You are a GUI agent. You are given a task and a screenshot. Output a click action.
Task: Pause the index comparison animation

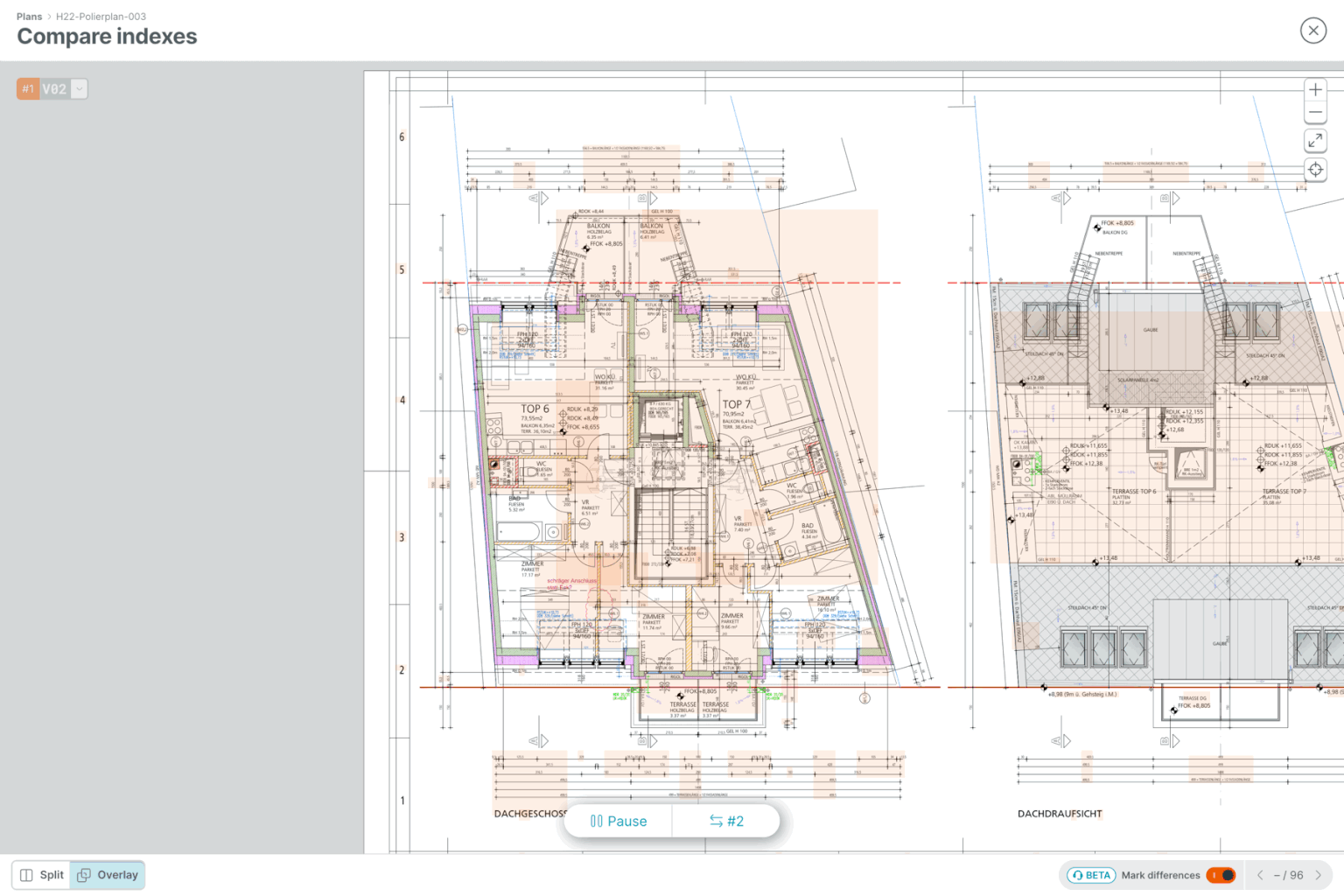[618, 821]
